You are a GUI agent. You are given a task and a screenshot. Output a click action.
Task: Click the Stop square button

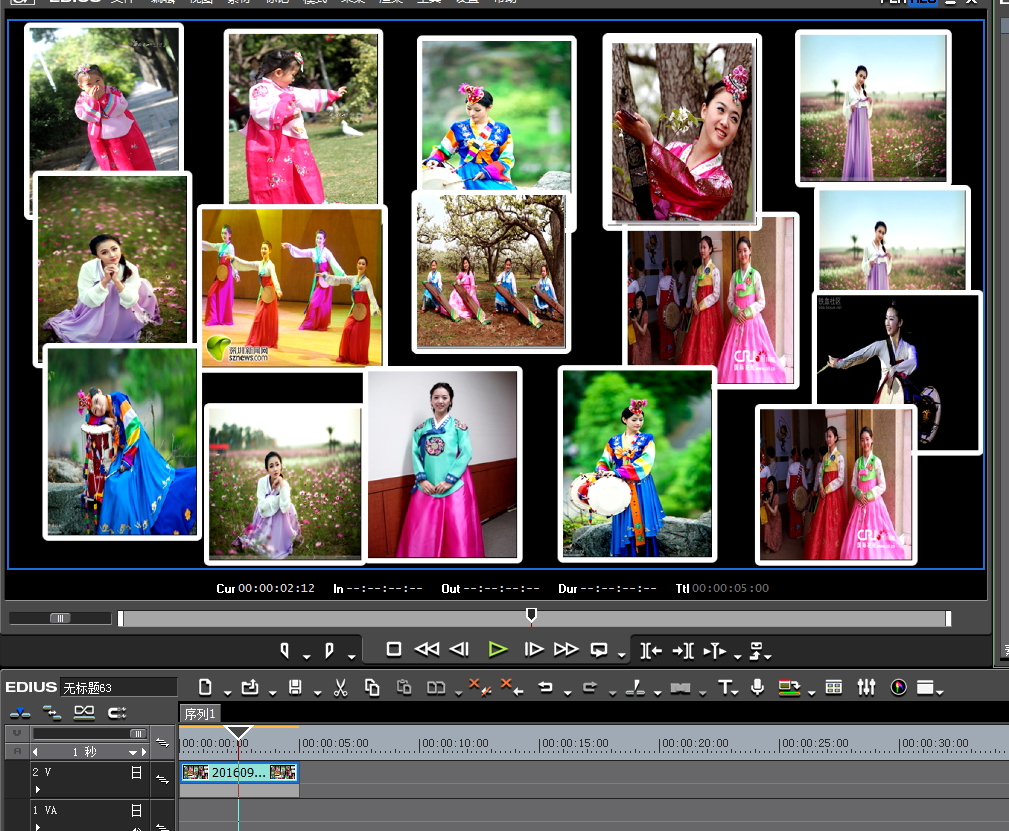[394, 649]
